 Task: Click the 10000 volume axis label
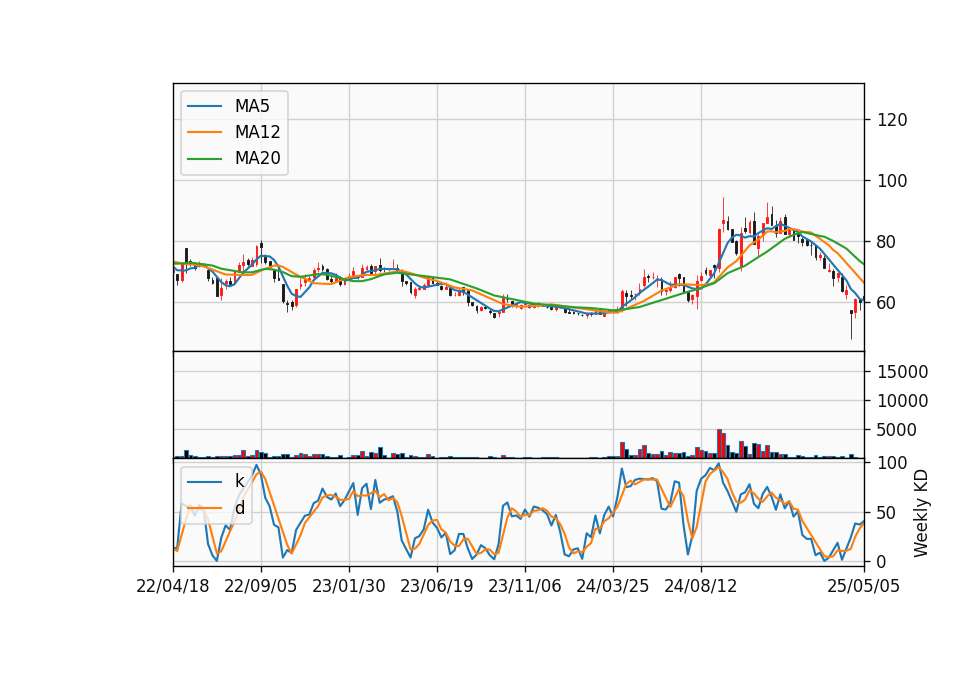[x=902, y=401]
